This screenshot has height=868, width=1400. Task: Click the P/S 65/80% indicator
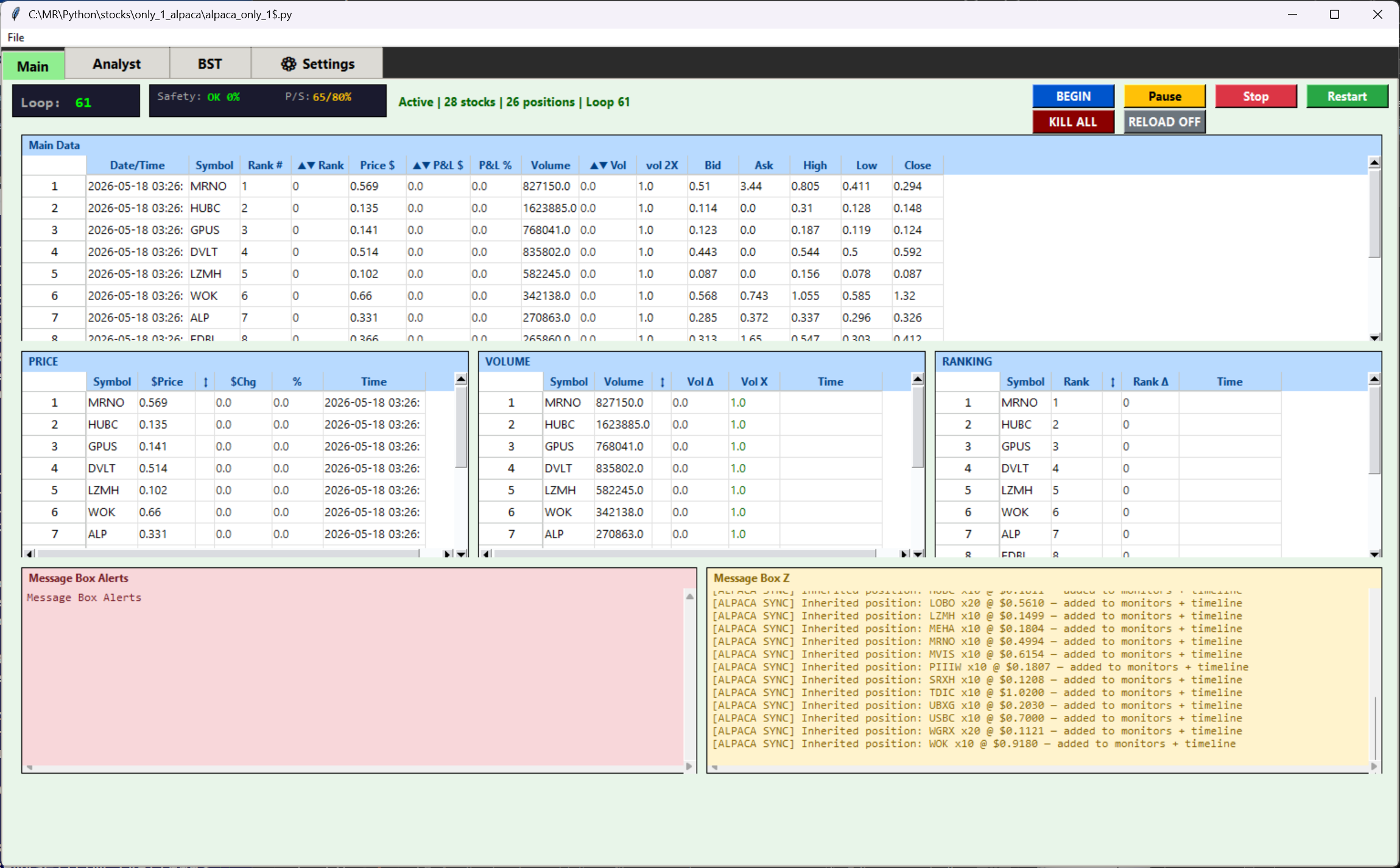tap(318, 97)
